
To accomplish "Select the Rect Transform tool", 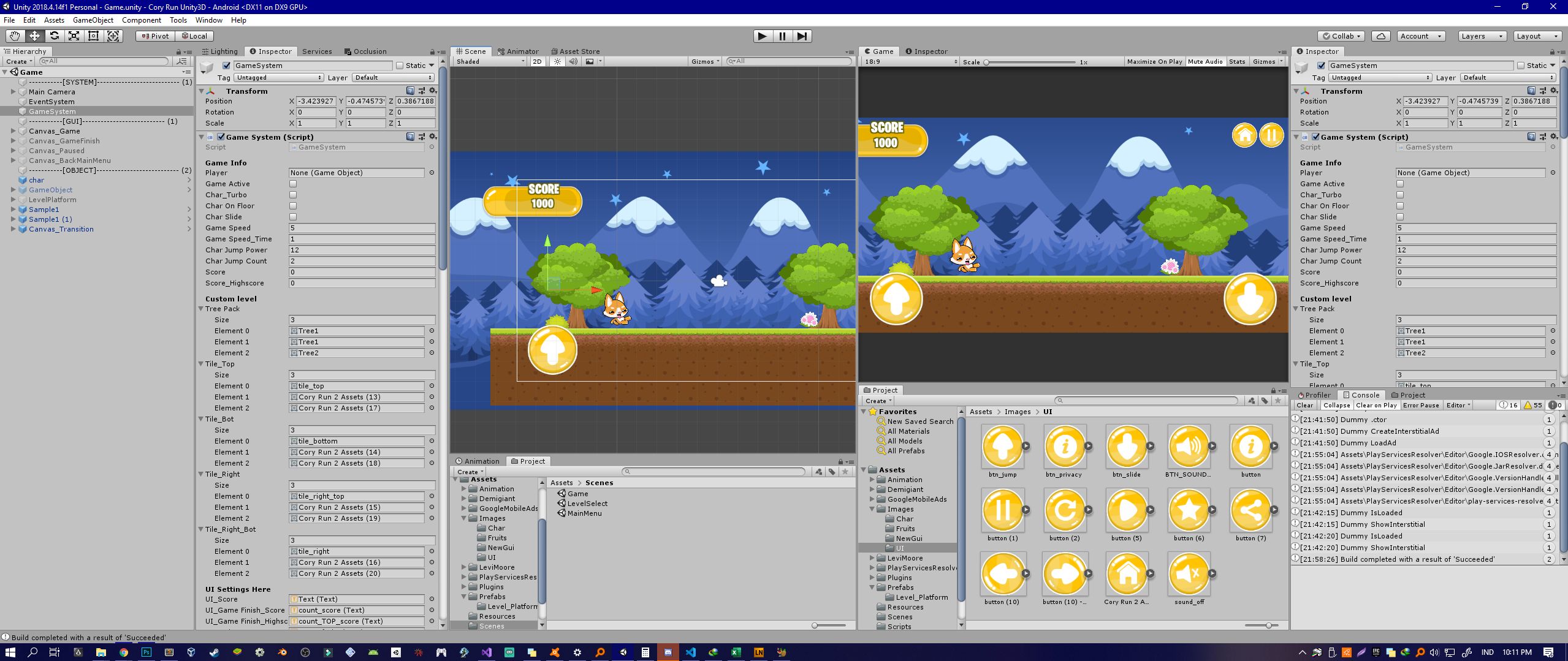I will point(93,36).
